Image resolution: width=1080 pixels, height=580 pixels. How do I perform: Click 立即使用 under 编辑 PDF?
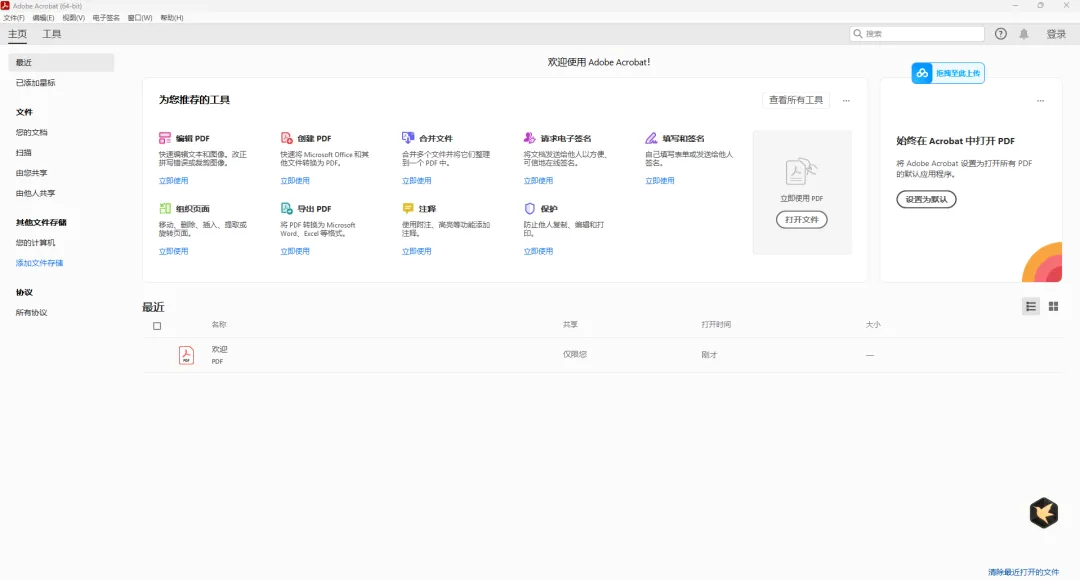[173, 180]
